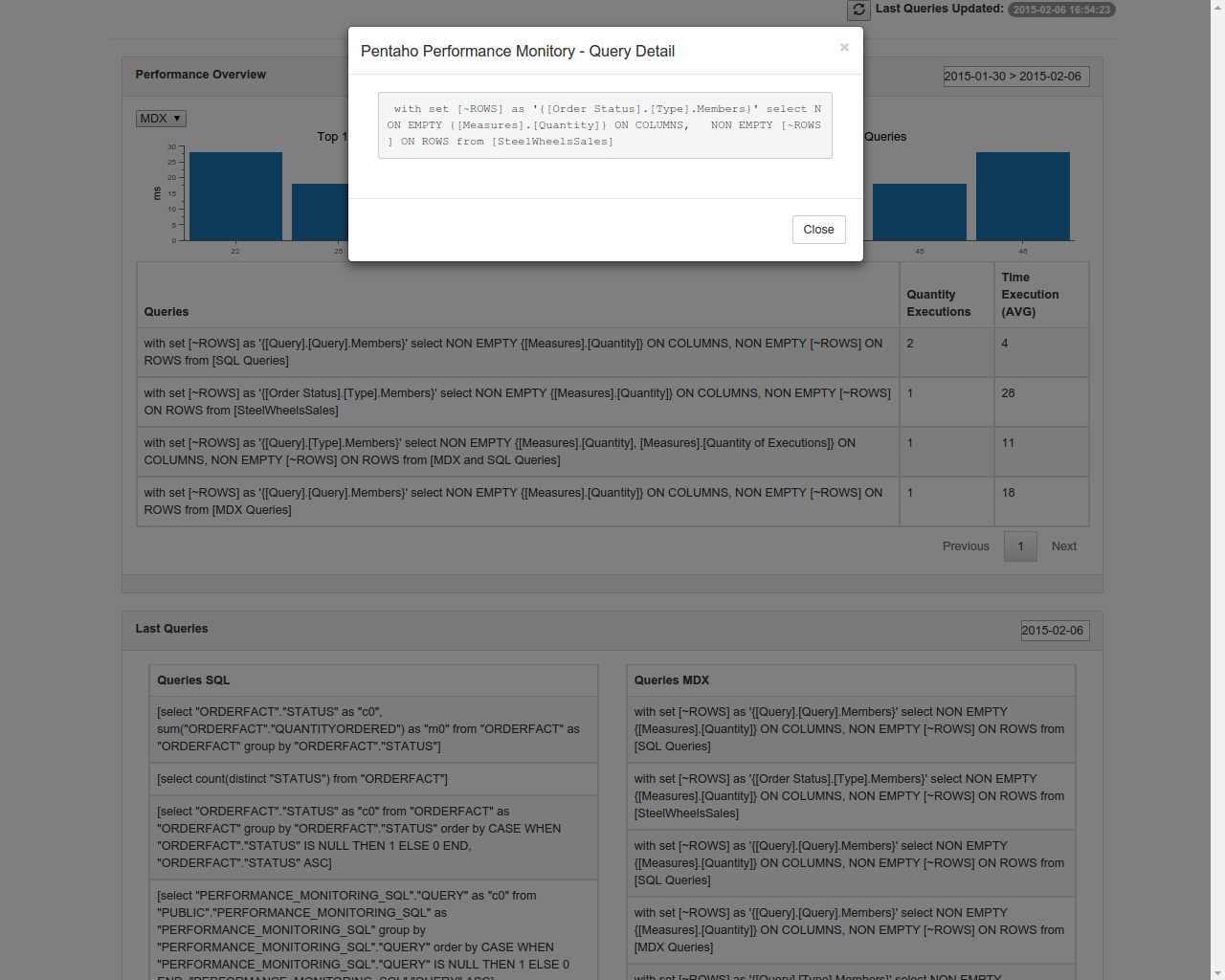Click the Performance Overview panel title
The width and height of the screenshot is (1225, 980).
point(201,75)
